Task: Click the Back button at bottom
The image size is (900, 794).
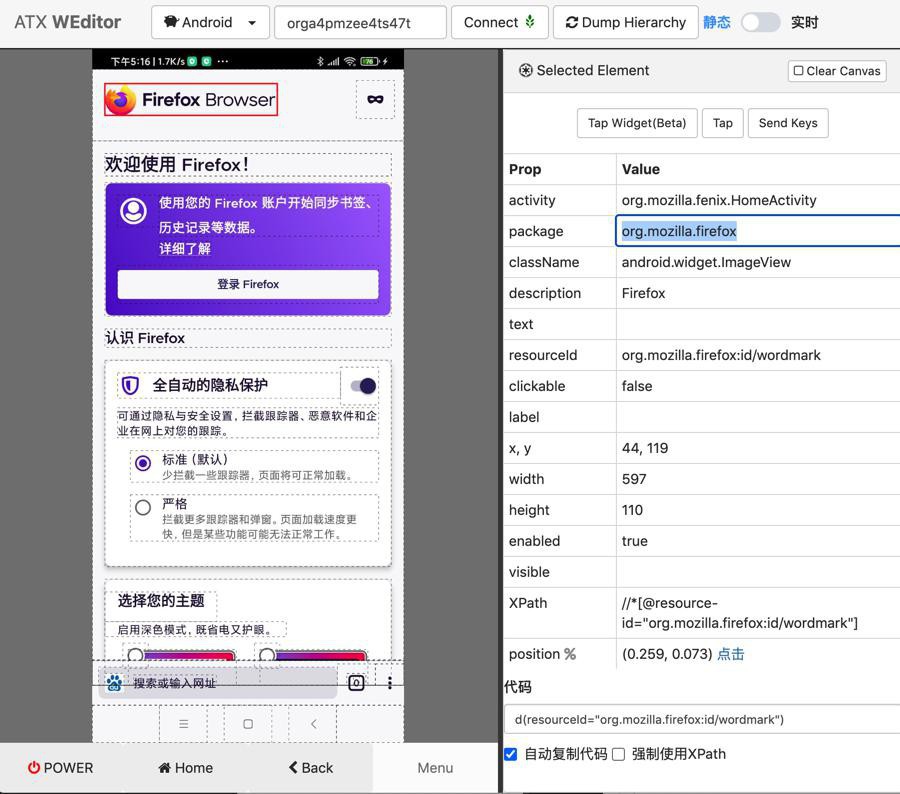Action: click(311, 768)
